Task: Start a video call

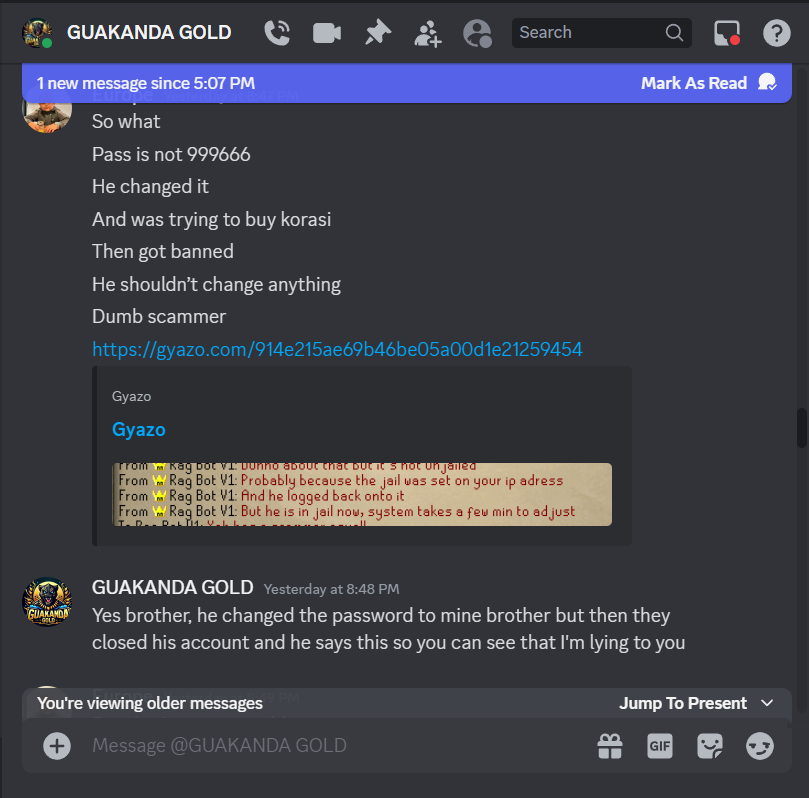Action: click(327, 34)
